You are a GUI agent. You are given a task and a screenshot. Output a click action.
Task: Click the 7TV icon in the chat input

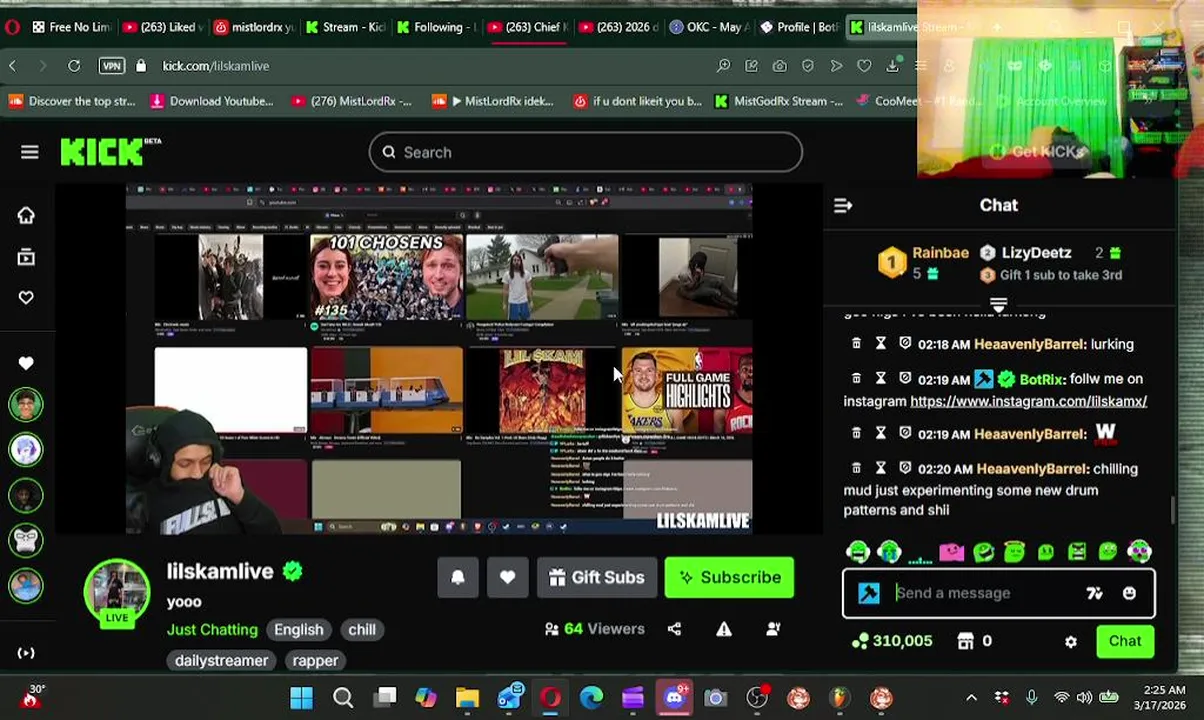[x=1094, y=593]
